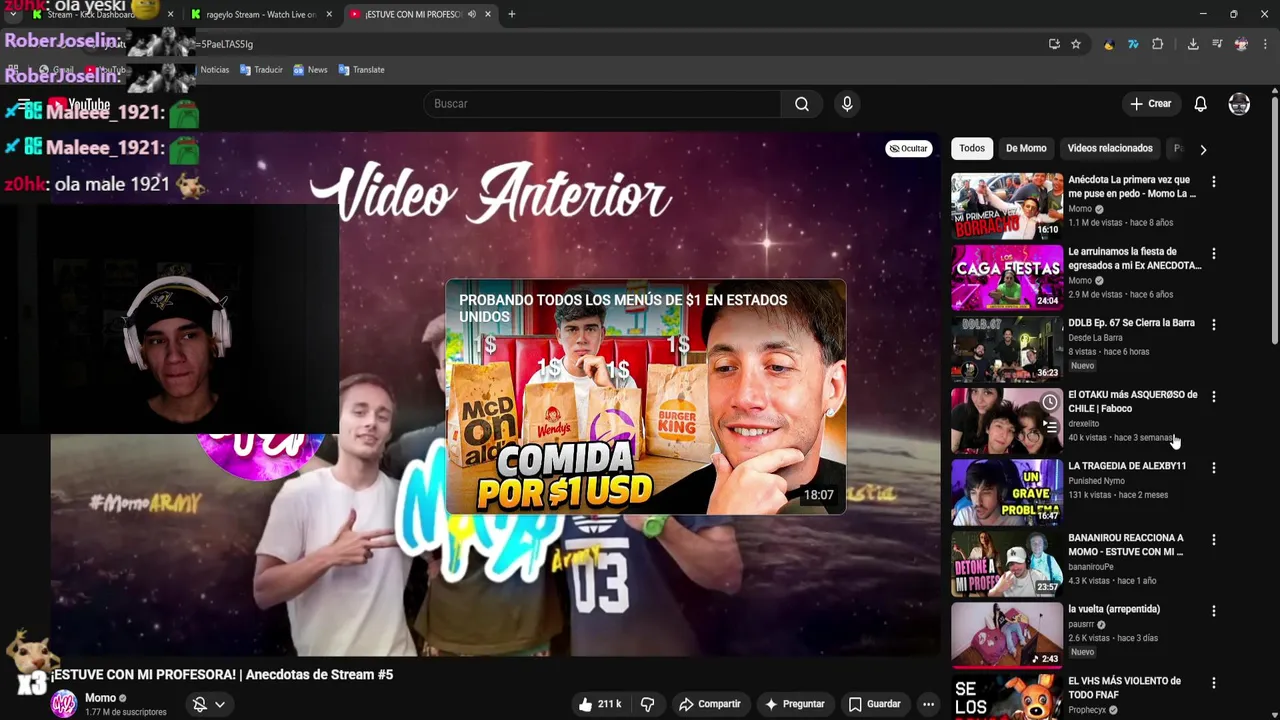The width and height of the screenshot is (1280, 720).
Task: Open the 'Caga Fiestas' video thumbnail
Action: coord(1007,278)
